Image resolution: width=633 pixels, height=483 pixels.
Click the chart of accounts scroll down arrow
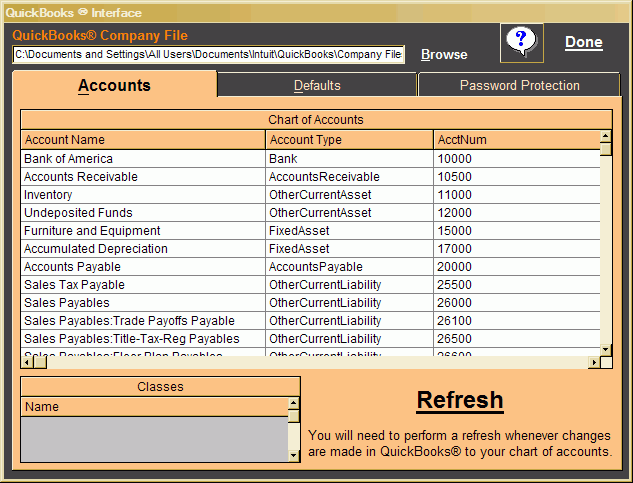click(606, 349)
